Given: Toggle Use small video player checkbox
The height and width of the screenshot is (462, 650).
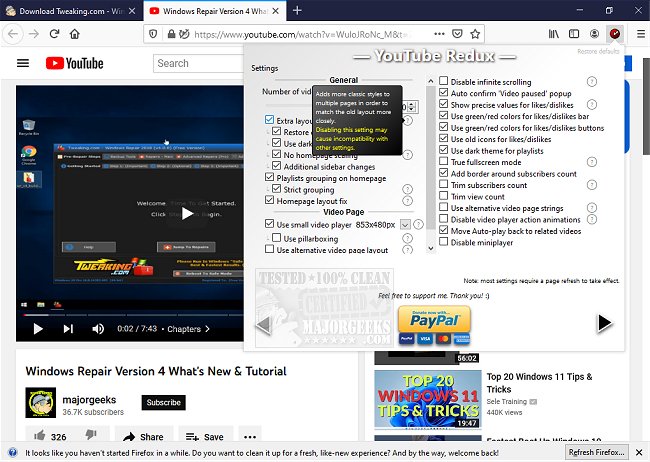Looking at the screenshot, I should point(269,224).
